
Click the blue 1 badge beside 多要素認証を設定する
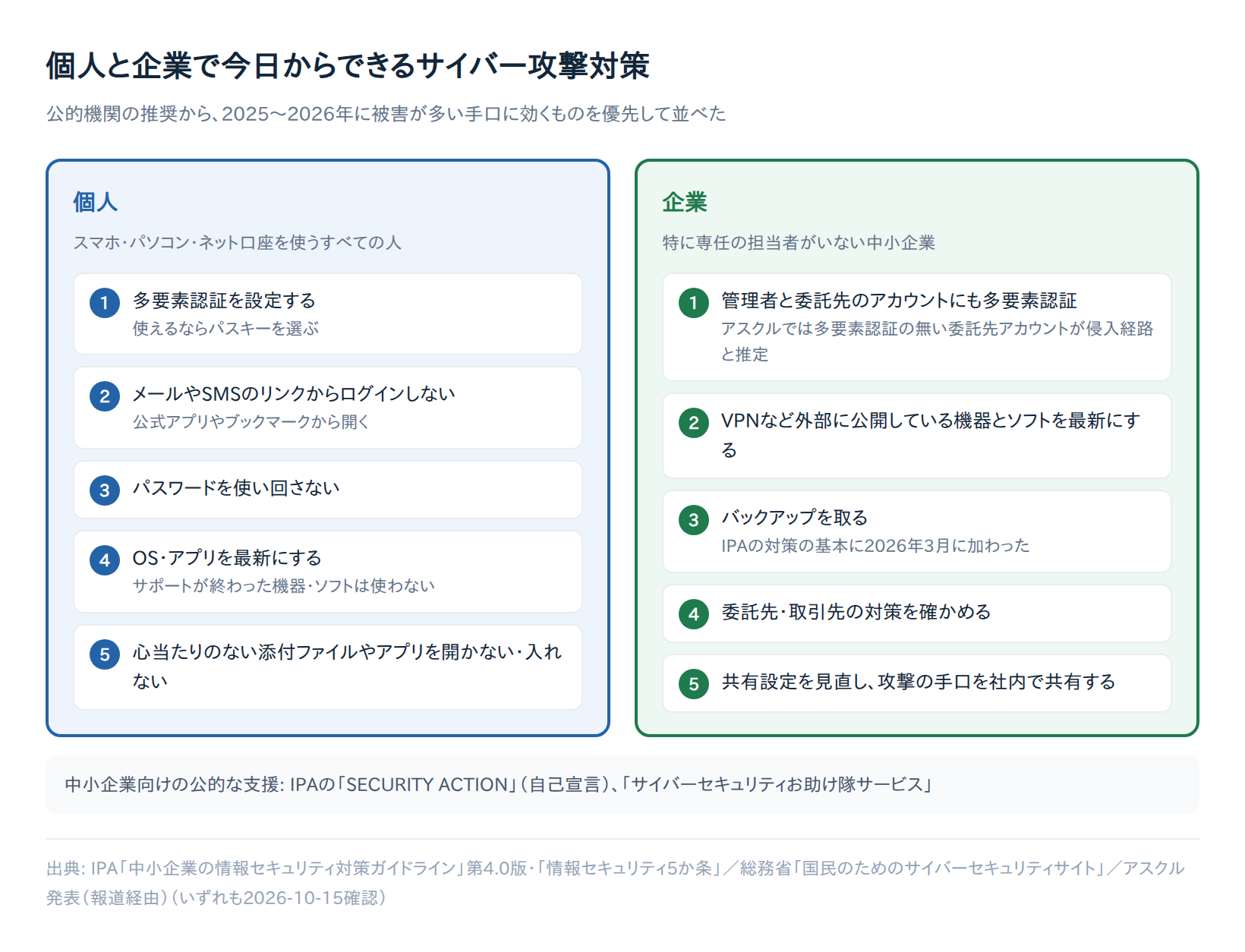[x=105, y=303]
